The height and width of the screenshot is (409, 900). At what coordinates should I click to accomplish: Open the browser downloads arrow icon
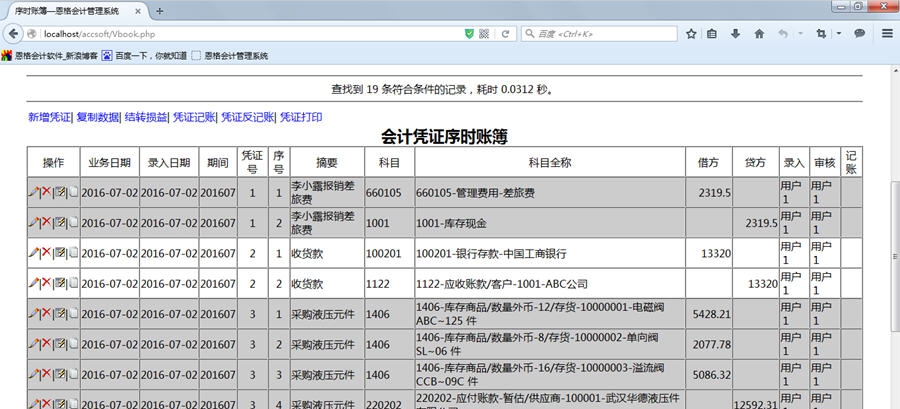(x=735, y=33)
